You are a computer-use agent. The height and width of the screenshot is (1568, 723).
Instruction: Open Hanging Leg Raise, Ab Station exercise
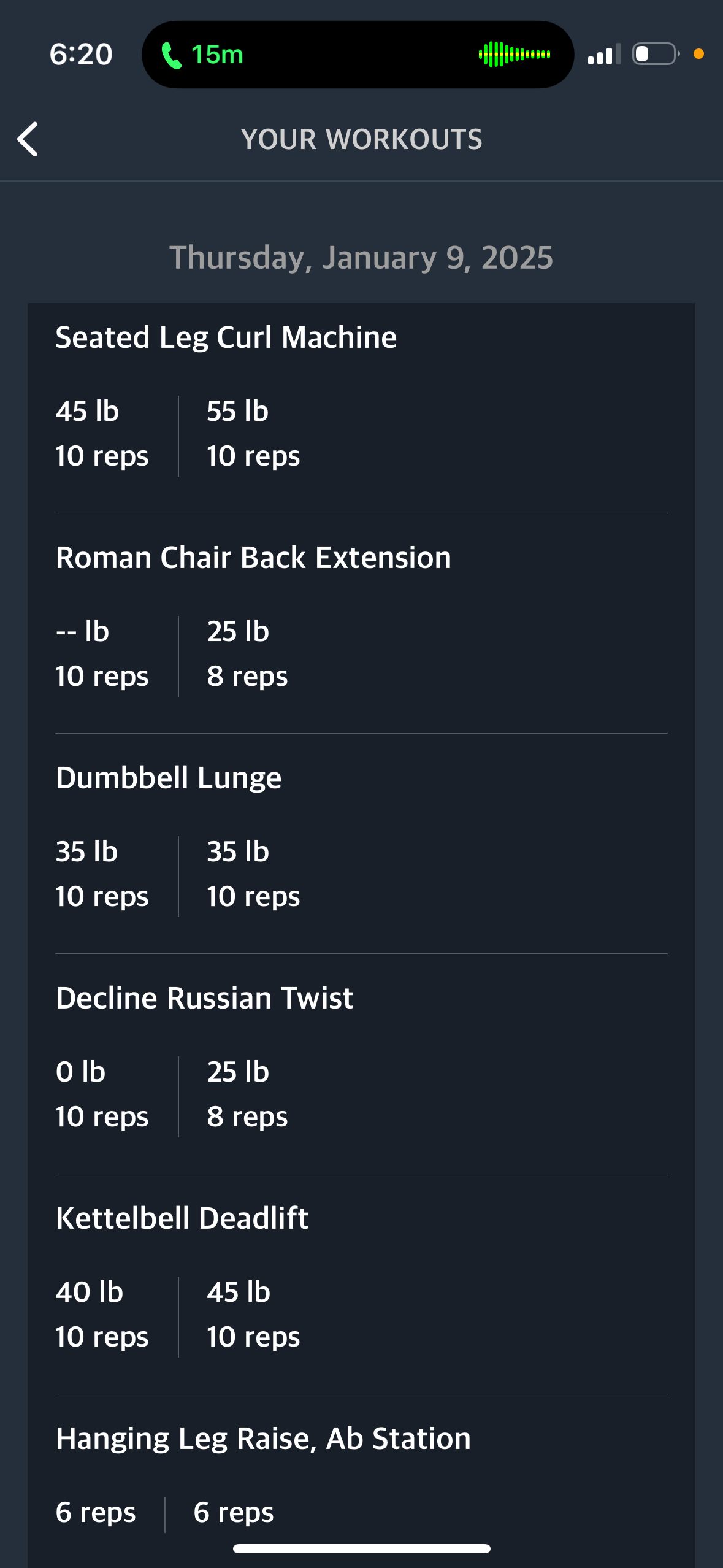[x=263, y=1439]
